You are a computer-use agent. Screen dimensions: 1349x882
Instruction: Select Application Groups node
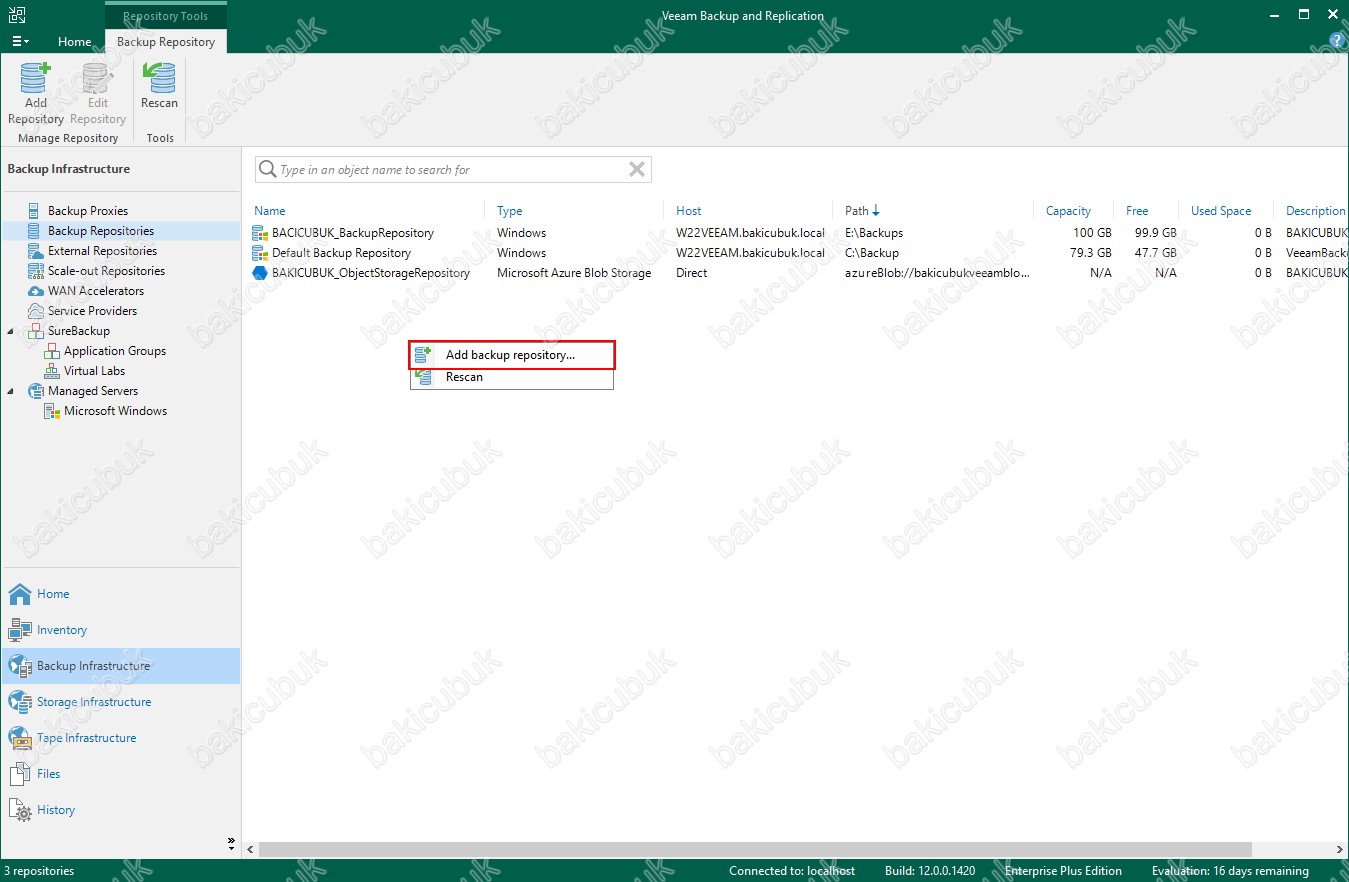tap(115, 351)
